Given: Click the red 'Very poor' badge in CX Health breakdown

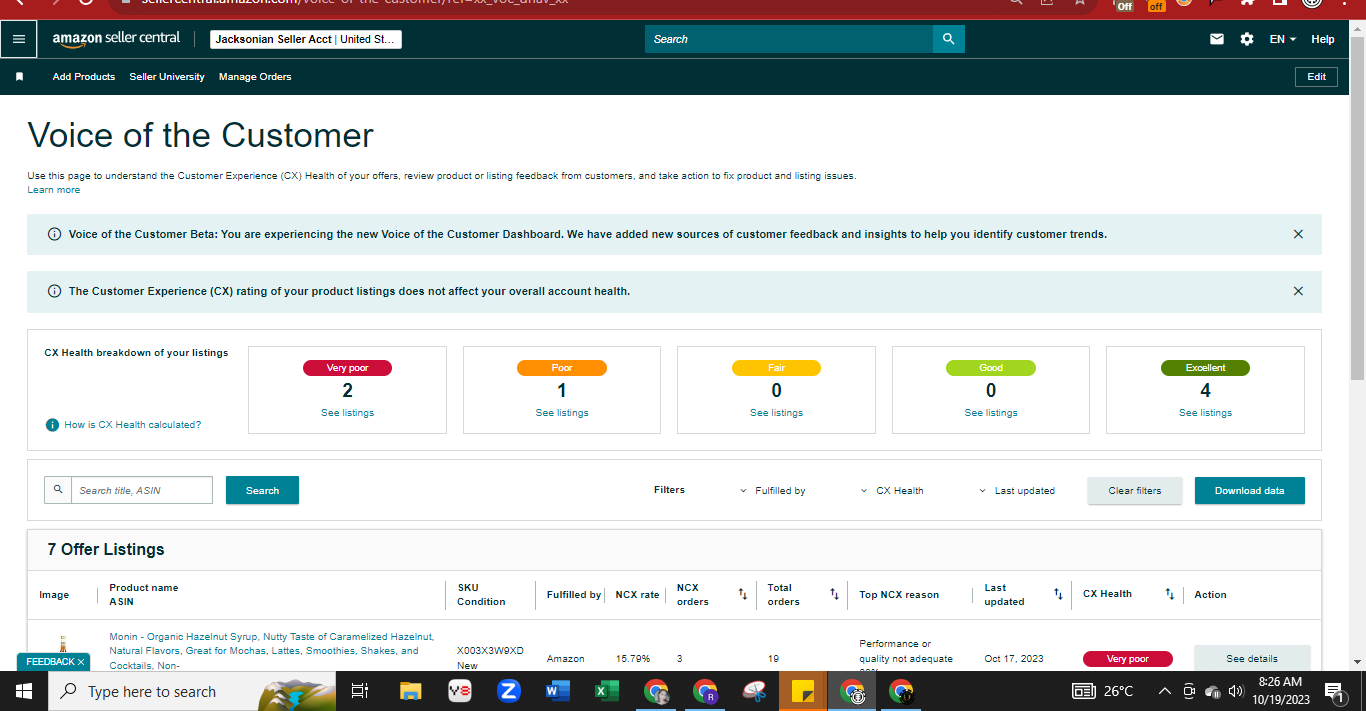Looking at the screenshot, I should tap(347, 368).
